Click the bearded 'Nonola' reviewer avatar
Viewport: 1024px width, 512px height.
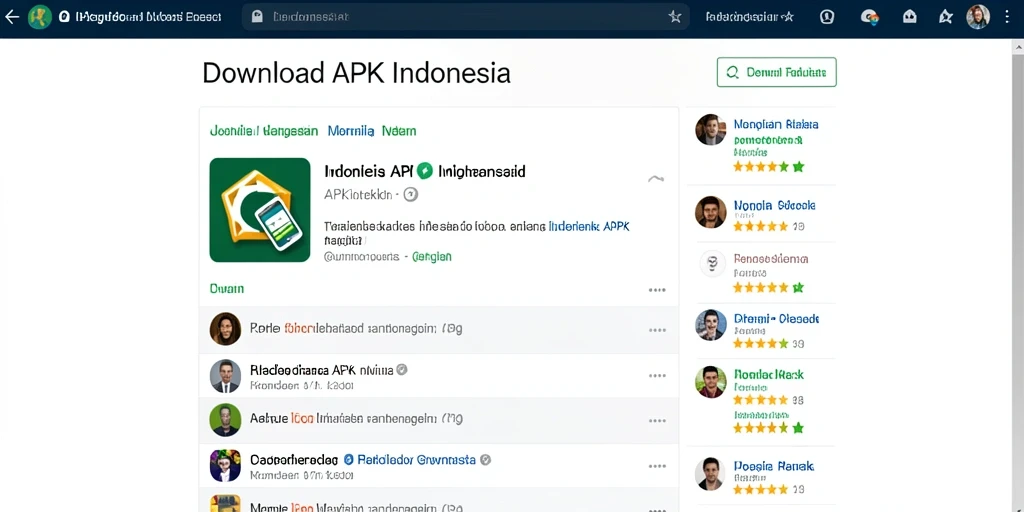coord(711,212)
